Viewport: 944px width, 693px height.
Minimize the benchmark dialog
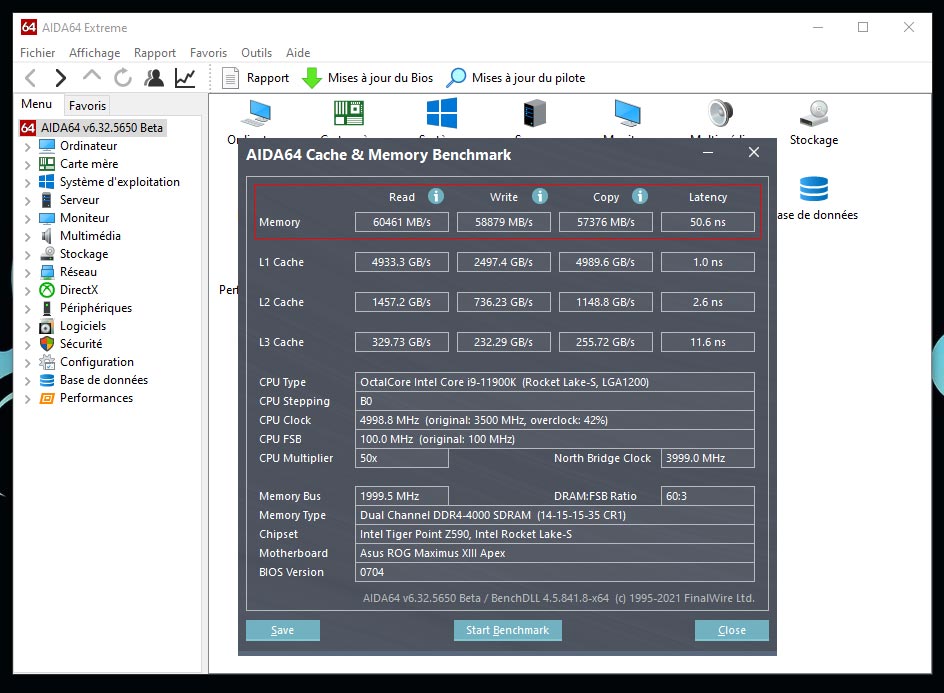point(708,153)
